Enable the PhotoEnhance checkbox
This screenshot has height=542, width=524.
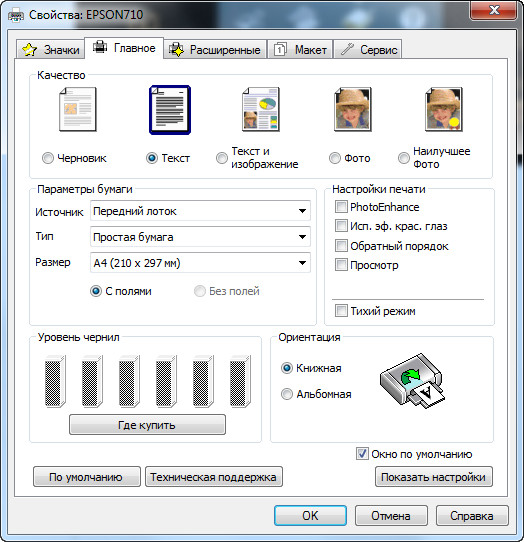click(341, 207)
